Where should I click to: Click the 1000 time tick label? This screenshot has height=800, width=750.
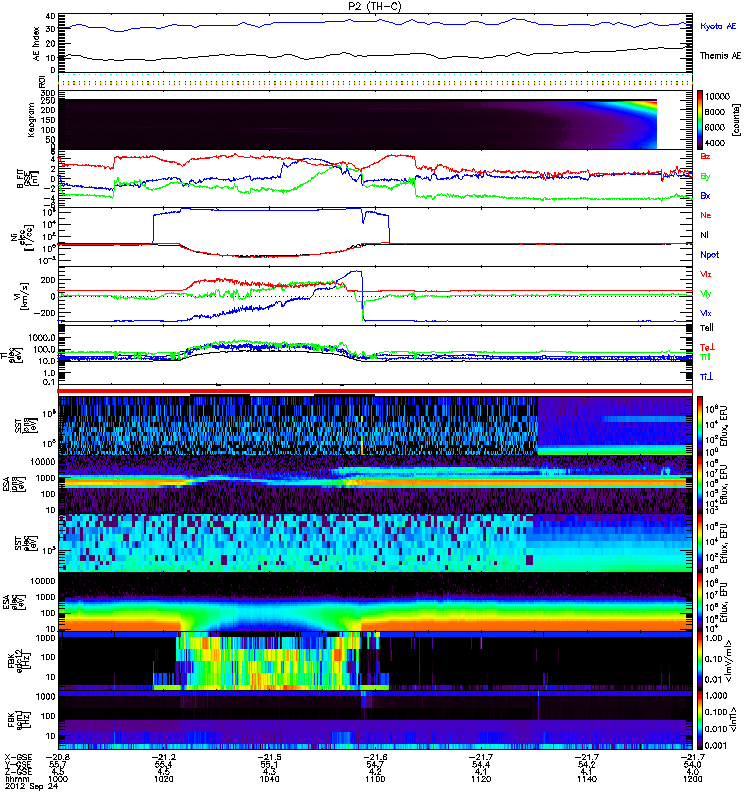(58, 779)
